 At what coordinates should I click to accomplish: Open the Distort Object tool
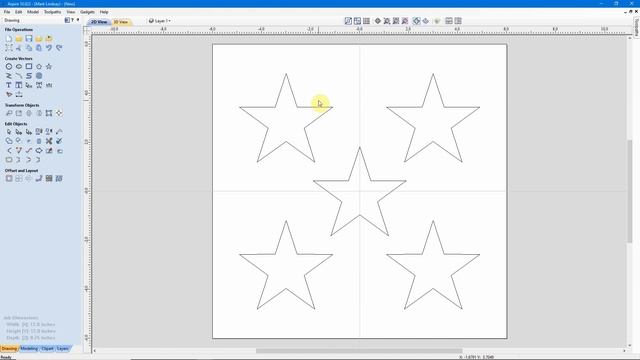point(49,113)
